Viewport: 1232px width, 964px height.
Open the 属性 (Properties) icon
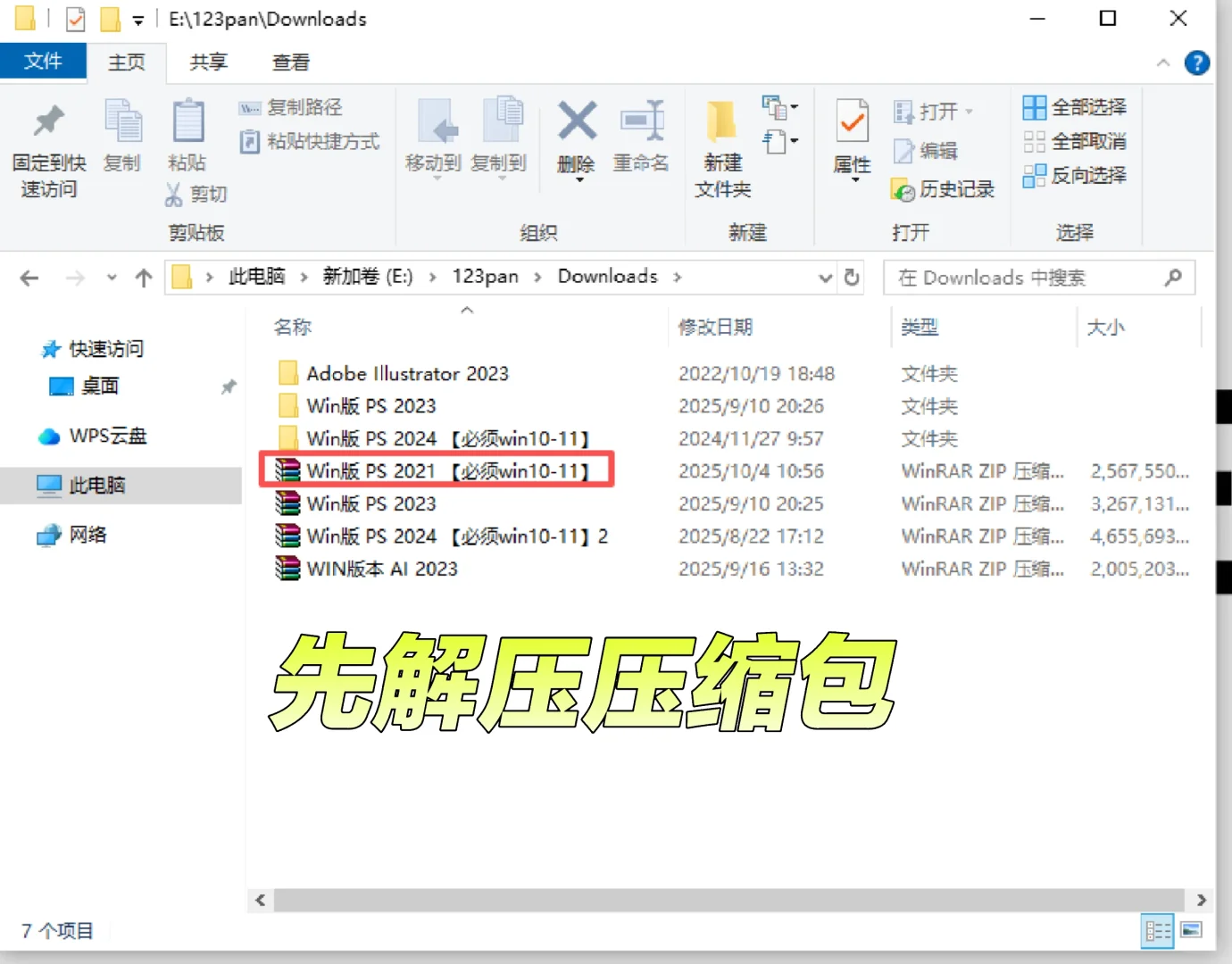850,138
